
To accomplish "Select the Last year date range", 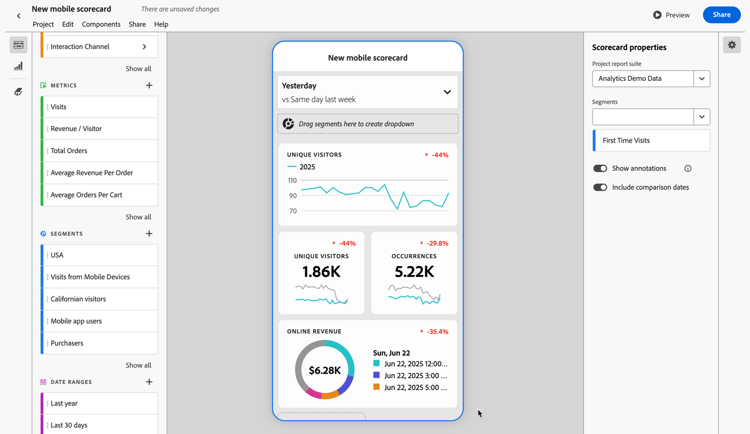I will [99, 403].
